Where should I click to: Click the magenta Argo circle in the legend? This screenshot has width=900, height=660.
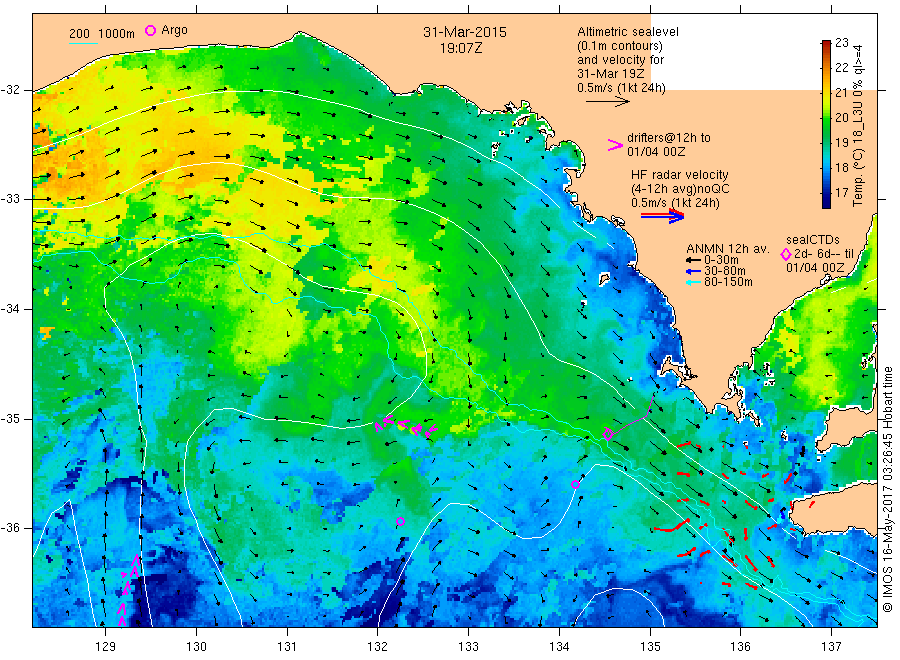(150, 30)
